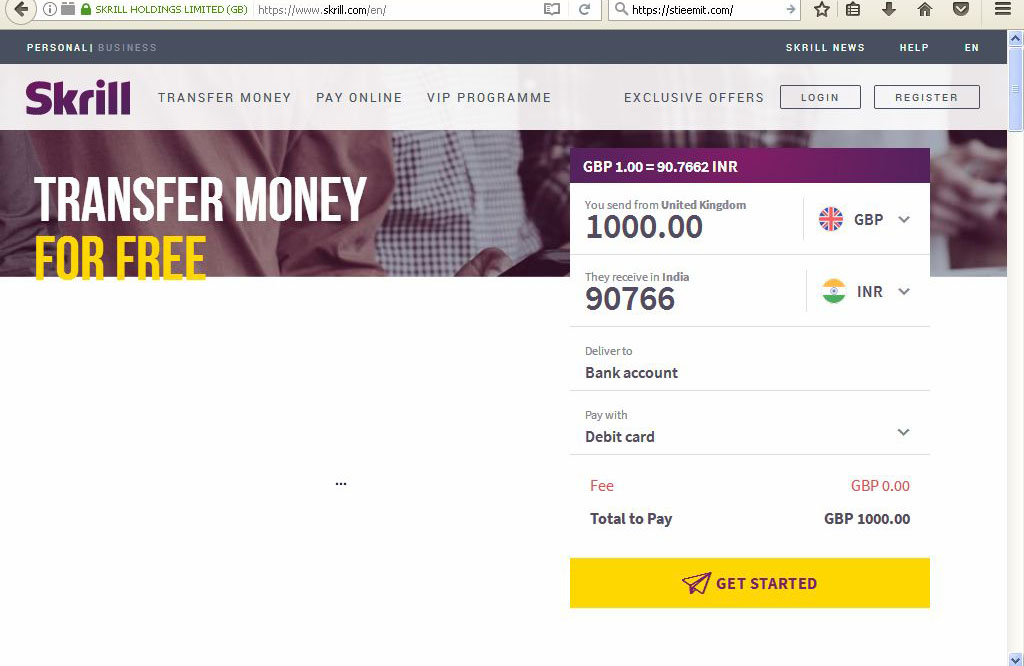
Task: Toggle reader view icon in the address bar
Action: 552,9
